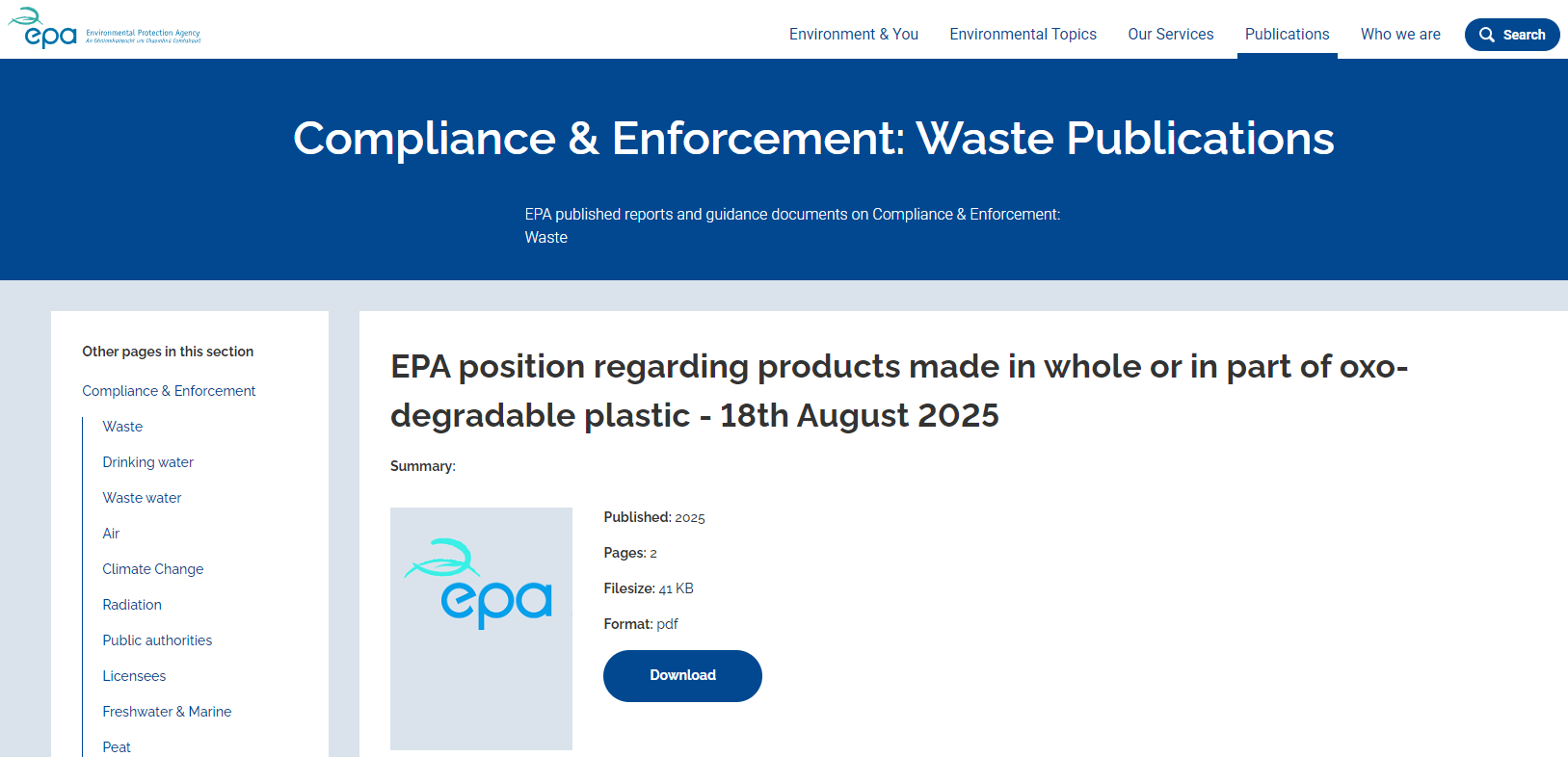Image resolution: width=1568 pixels, height=757 pixels.
Task: Select Public authorities in the sidebar
Action: [x=157, y=640]
